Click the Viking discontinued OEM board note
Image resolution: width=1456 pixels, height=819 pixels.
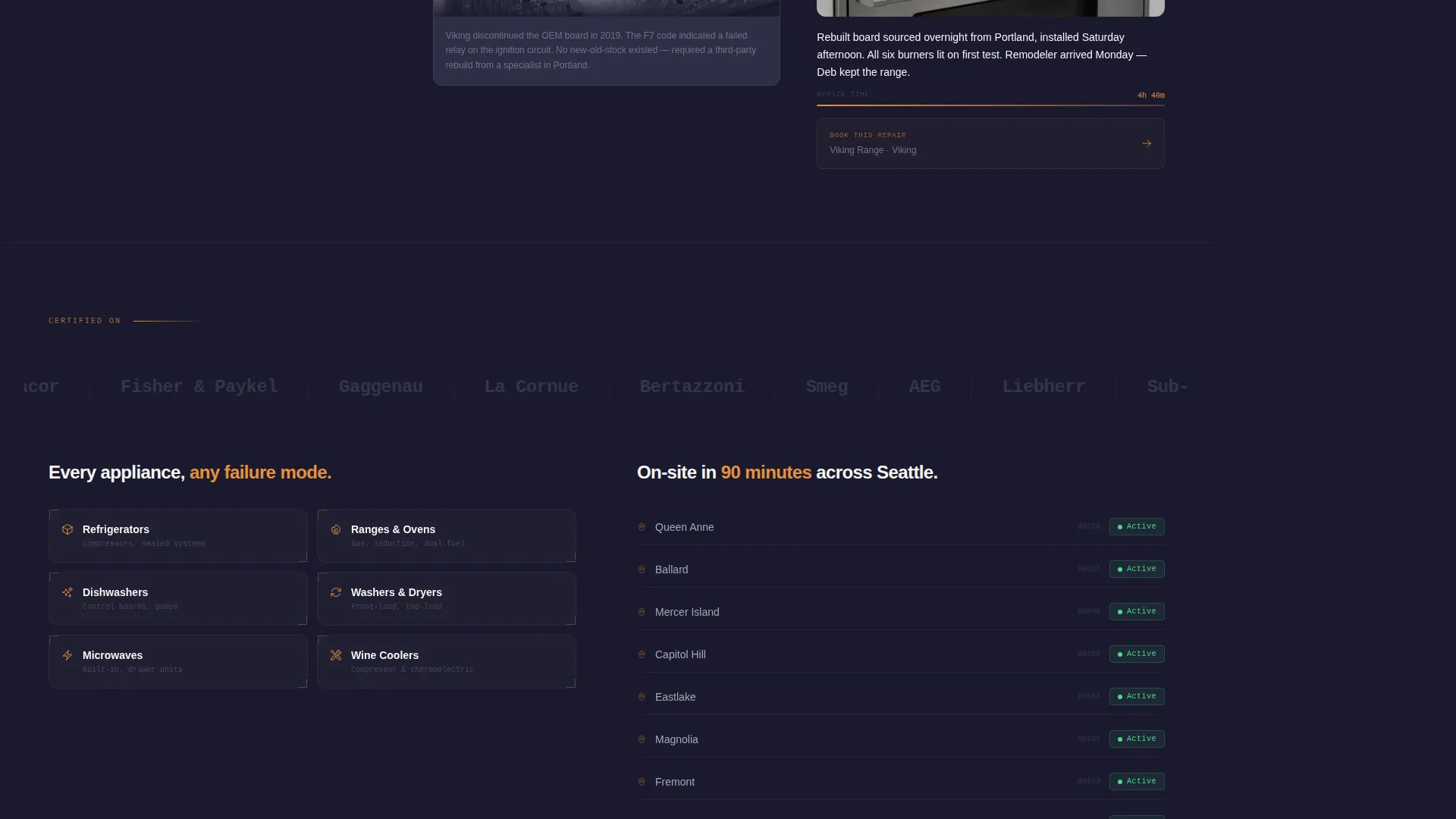601,50
